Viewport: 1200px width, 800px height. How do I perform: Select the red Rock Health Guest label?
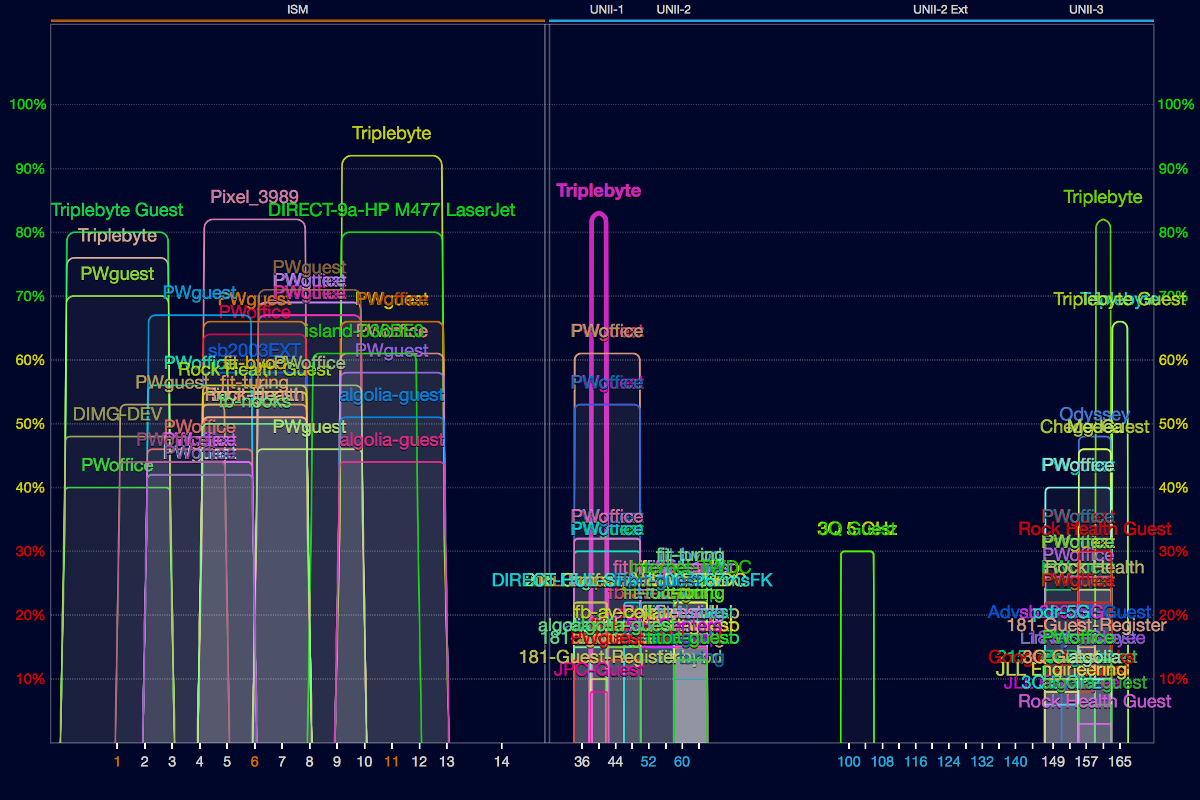(x=1095, y=529)
